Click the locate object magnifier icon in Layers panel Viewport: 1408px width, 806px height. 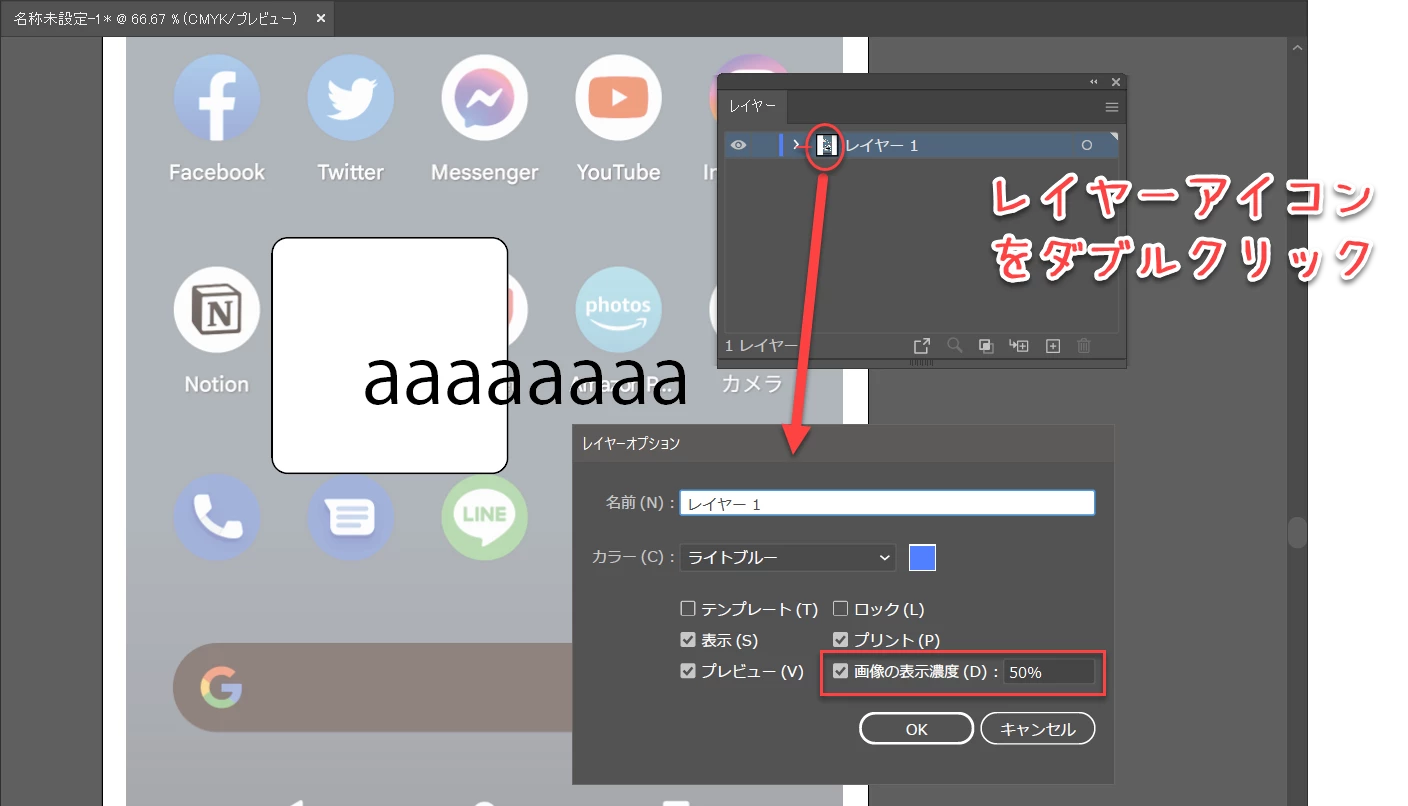955,346
